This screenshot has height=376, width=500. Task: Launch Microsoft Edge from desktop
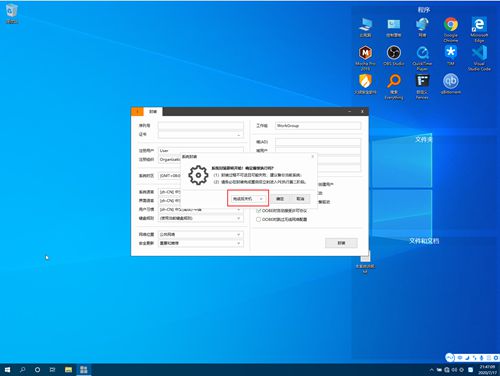click(x=479, y=29)
